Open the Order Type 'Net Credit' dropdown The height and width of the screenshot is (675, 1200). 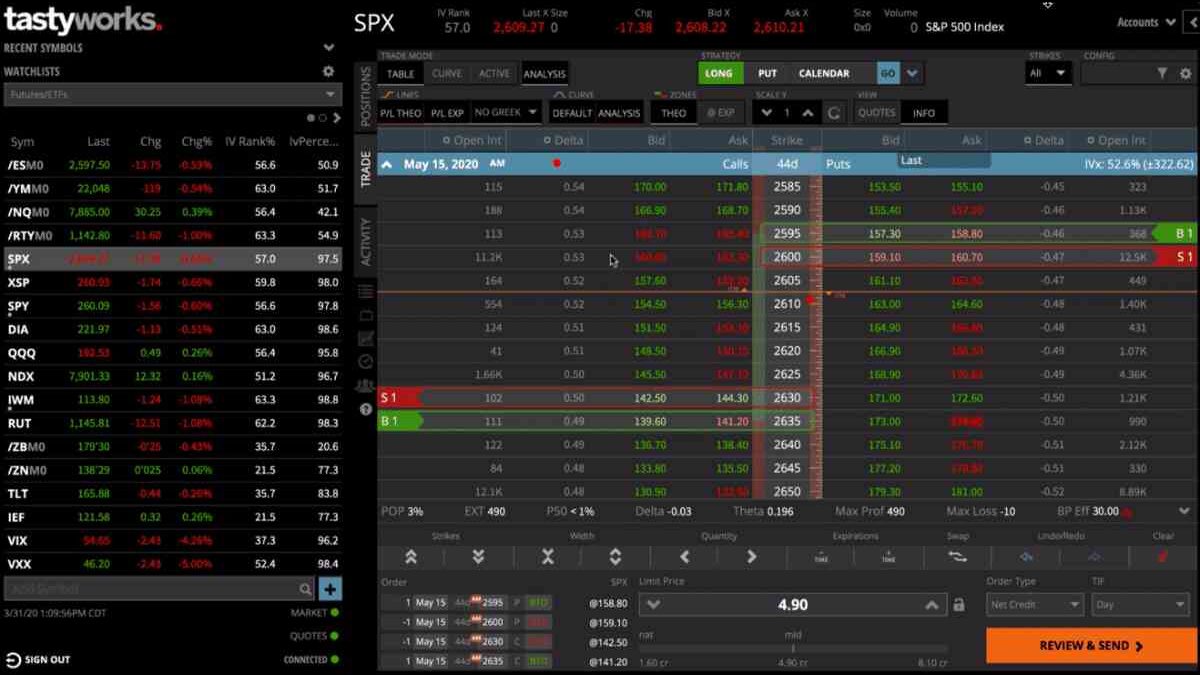(x=1034, y=604)
